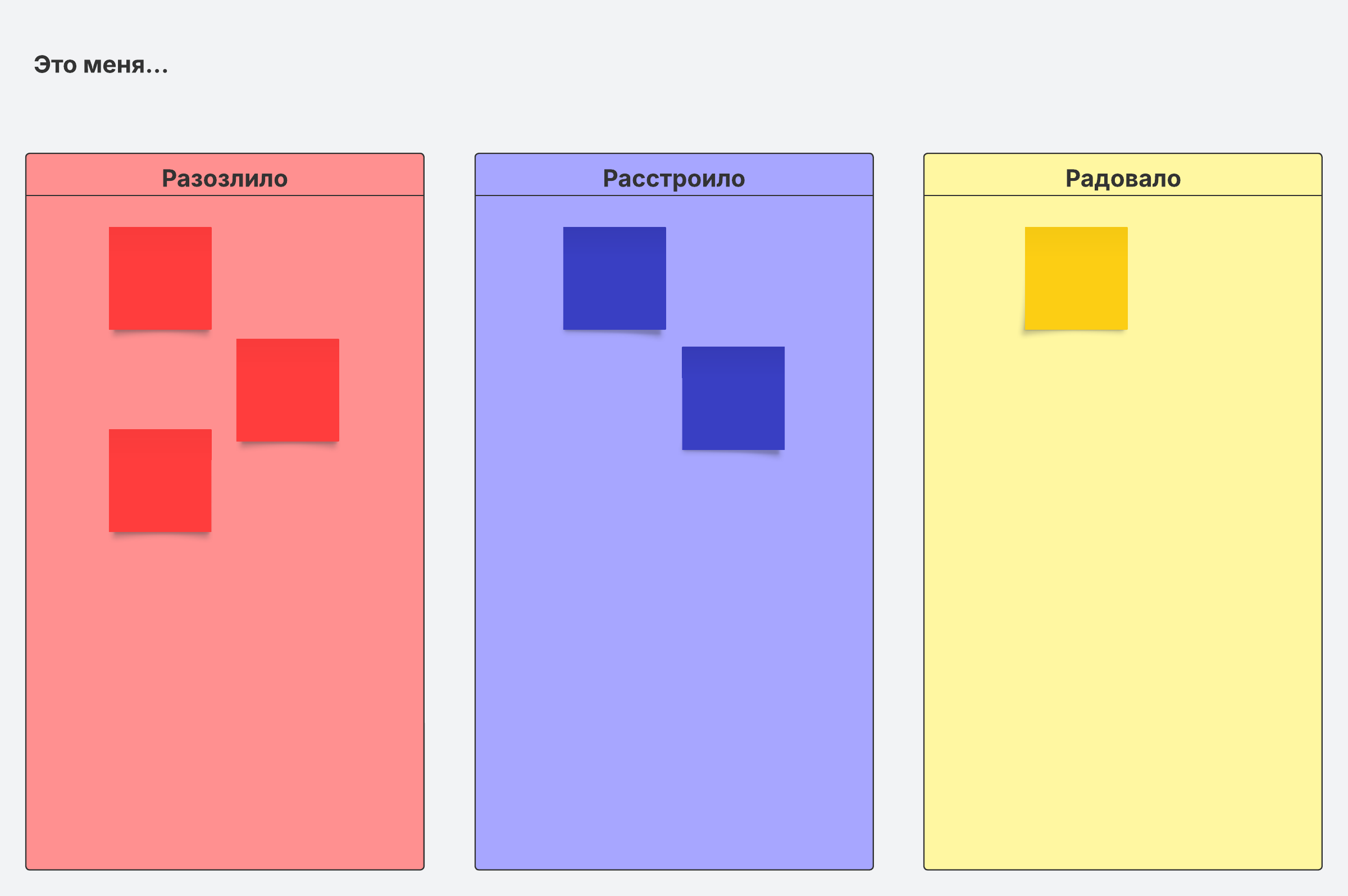Select the "Расстроило" column header
The height and width of the screenshot is (896, 1348).
coord(674,178)
